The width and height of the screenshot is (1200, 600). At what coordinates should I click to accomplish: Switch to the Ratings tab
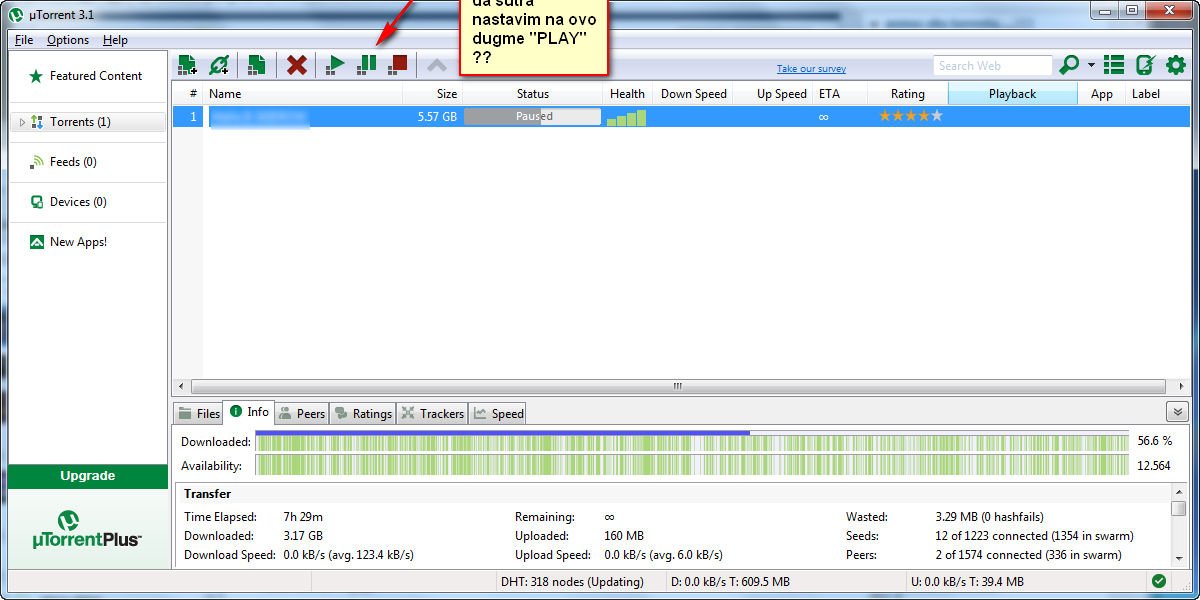363,413
